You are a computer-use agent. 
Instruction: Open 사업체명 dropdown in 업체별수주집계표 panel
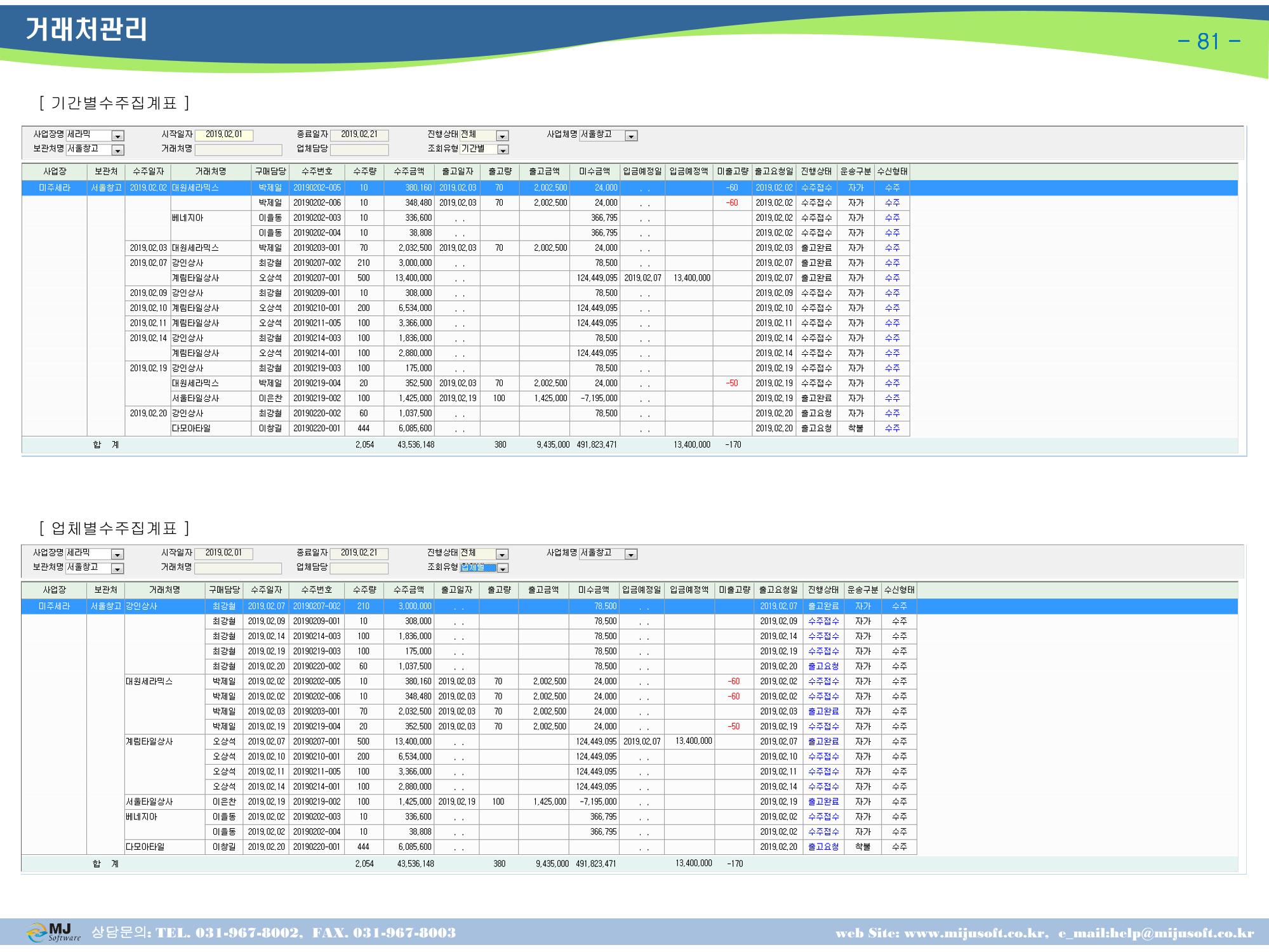coord(631,554)
